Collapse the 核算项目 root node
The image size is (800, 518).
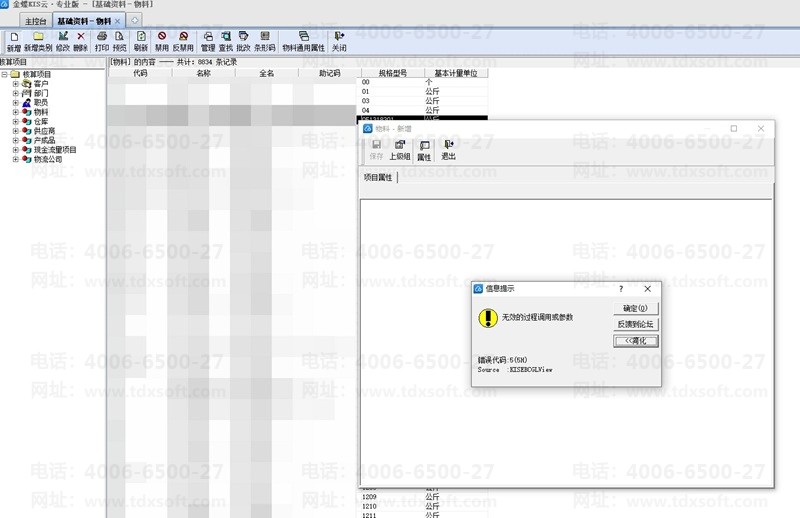(5, 75)
